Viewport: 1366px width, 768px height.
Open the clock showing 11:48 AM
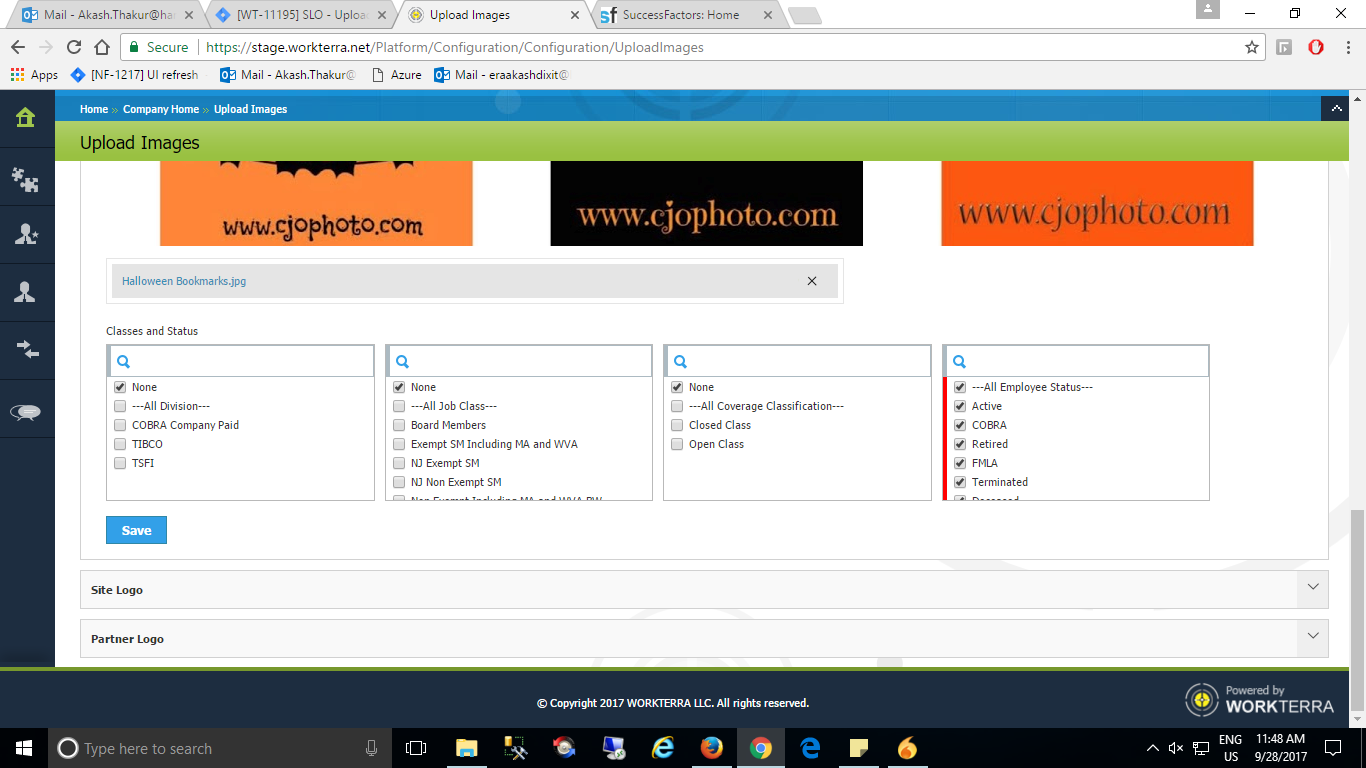(x=1280, y=748)
